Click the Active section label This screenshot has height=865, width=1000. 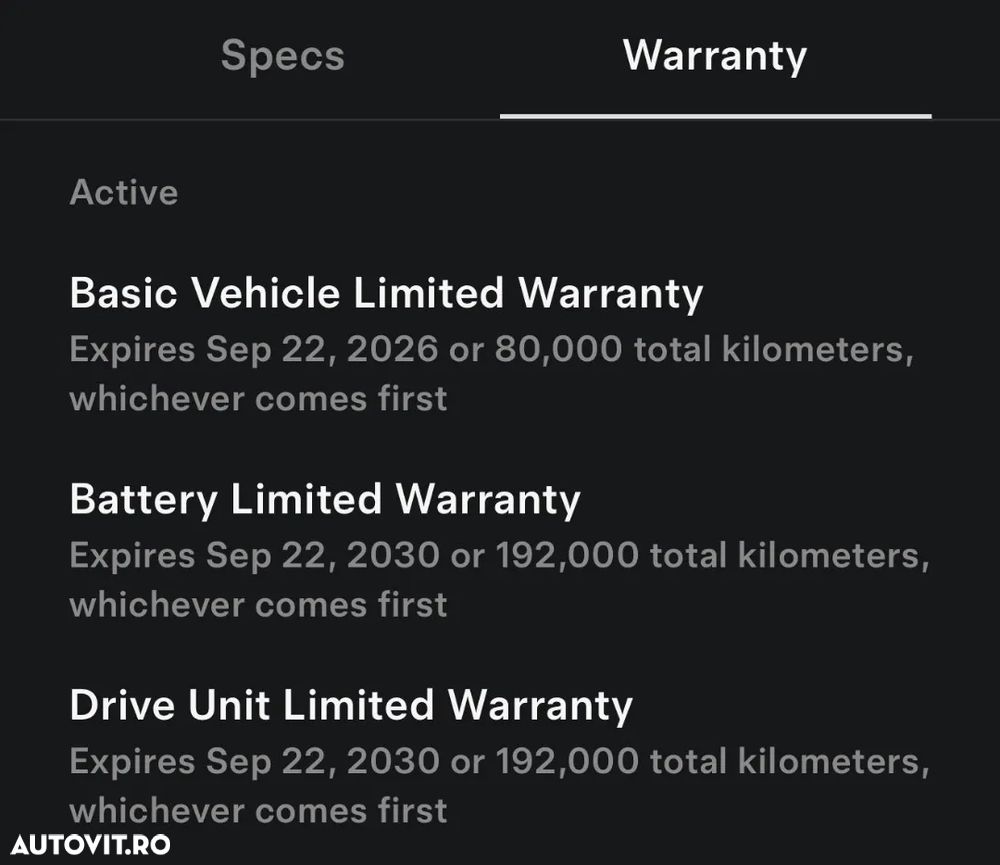click(x=124, y=192)
